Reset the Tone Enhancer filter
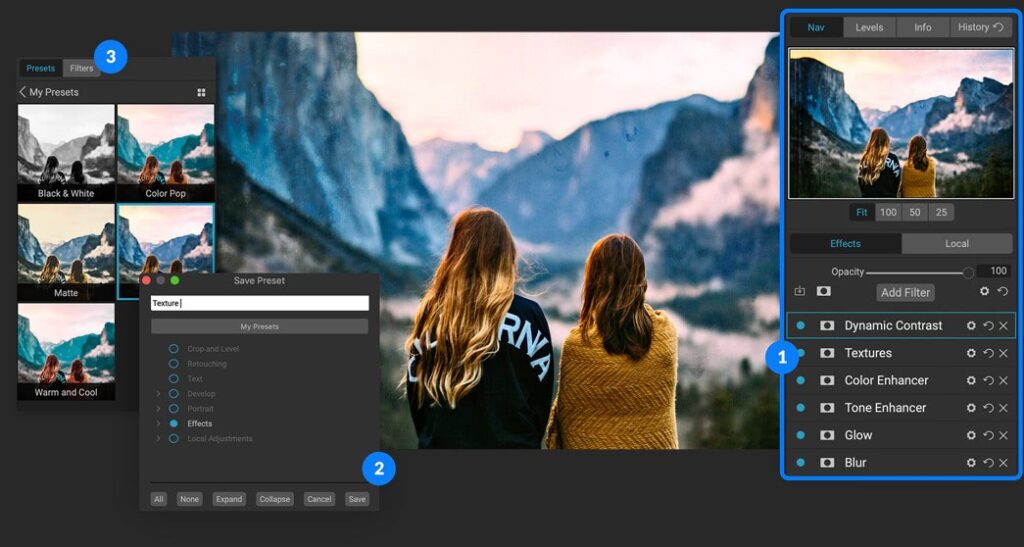1024x547 pixels. pyautogui.click(x=988, y=408)
